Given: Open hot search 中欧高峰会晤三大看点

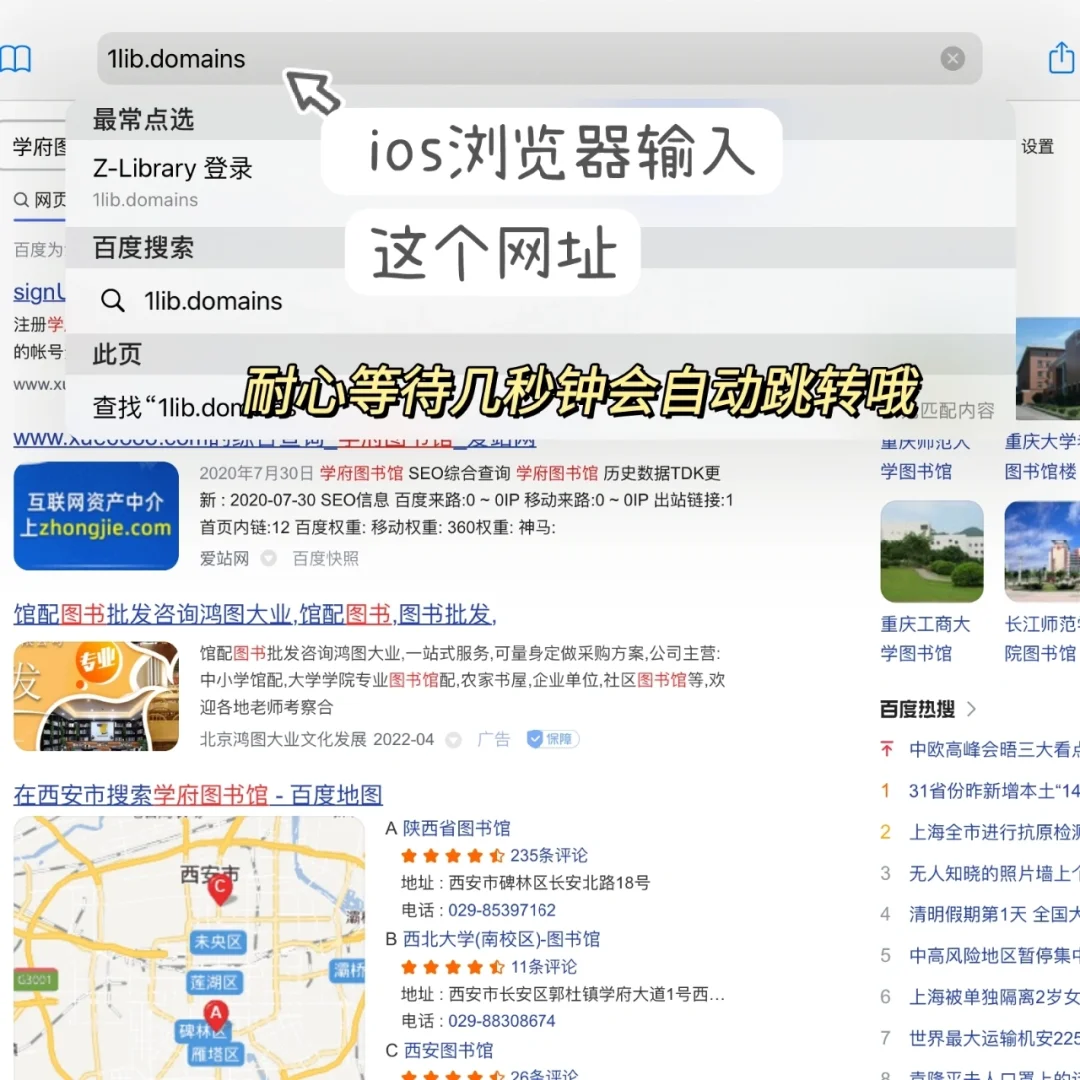Looking at the screenshot, I should coord(994,749).
